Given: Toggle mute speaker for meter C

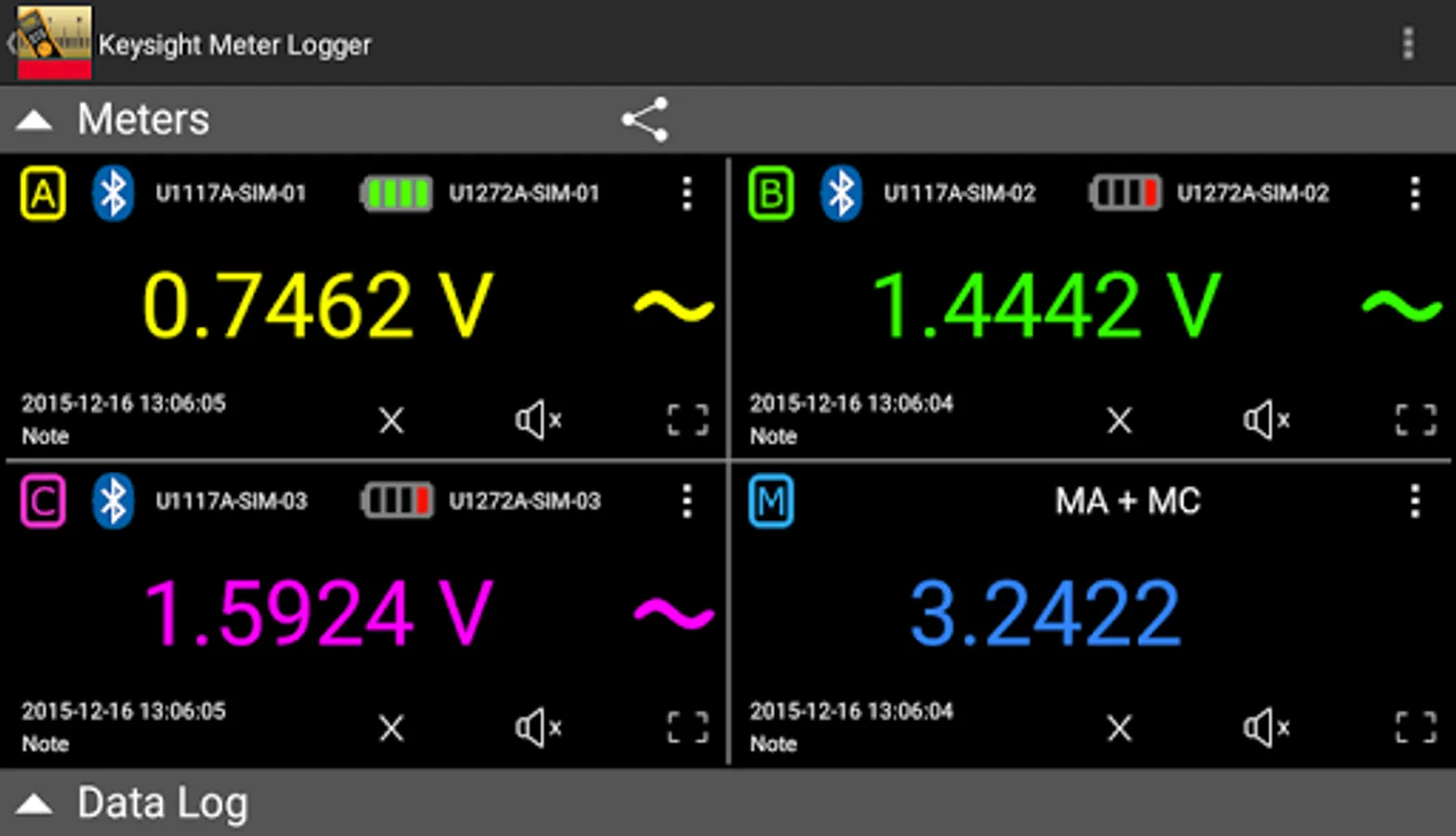Looking at the screenshot, I should (x=539, y=727).
